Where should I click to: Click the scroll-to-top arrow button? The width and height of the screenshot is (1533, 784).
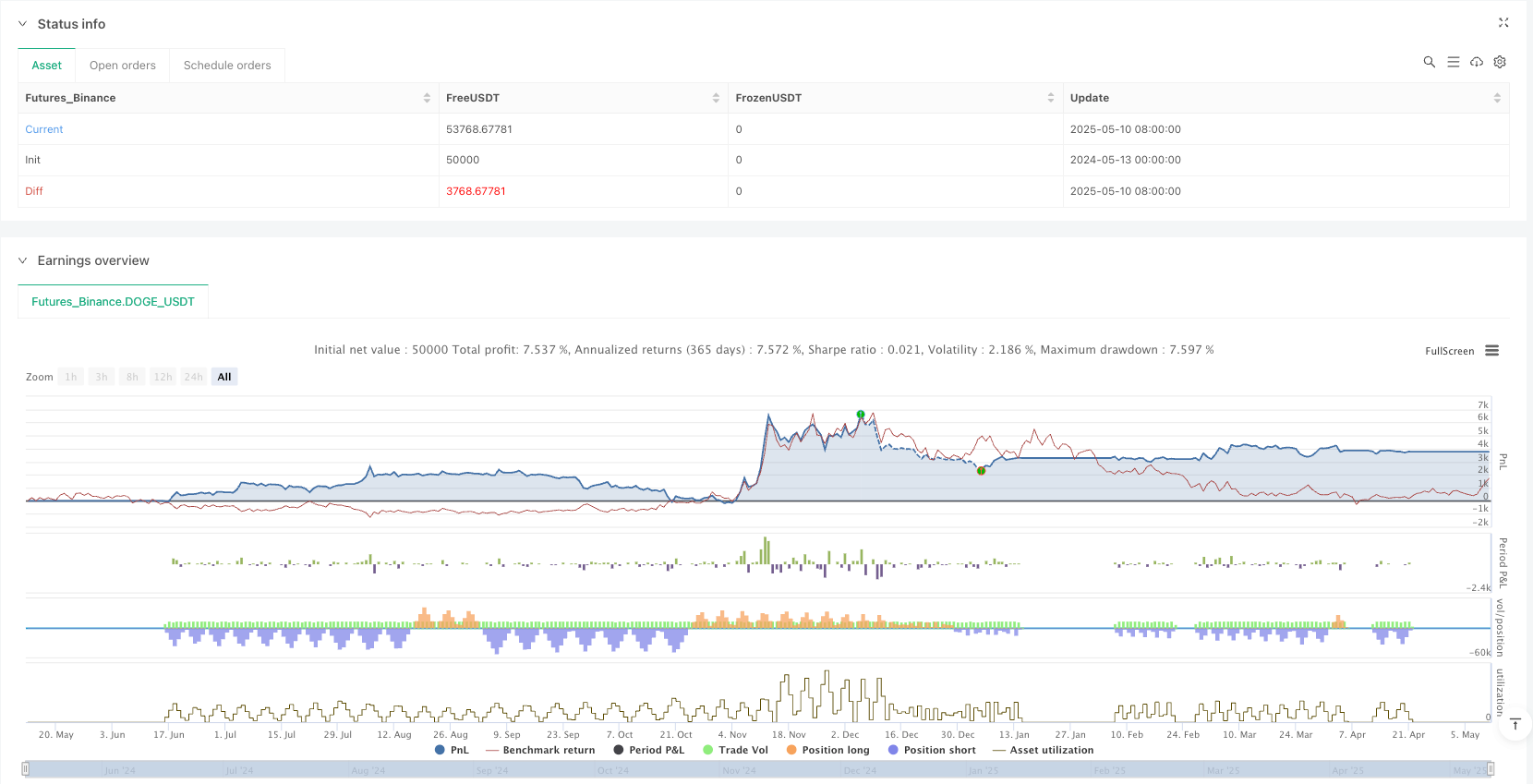[1515, 725]
